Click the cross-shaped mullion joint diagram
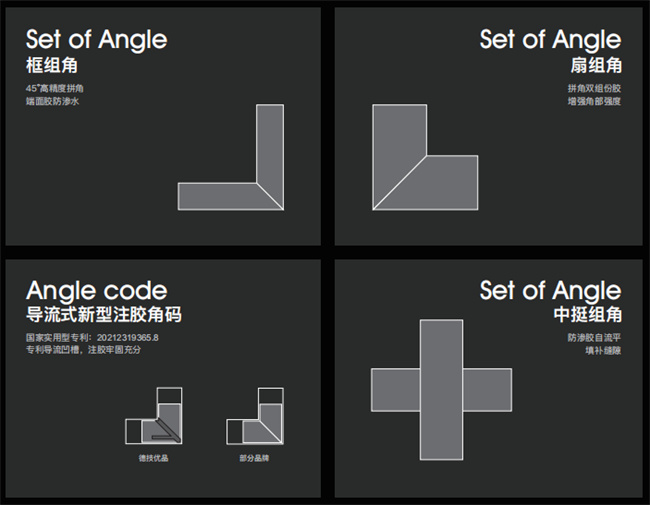The width and height of the screenshot is (650, 505). (441, 390)
